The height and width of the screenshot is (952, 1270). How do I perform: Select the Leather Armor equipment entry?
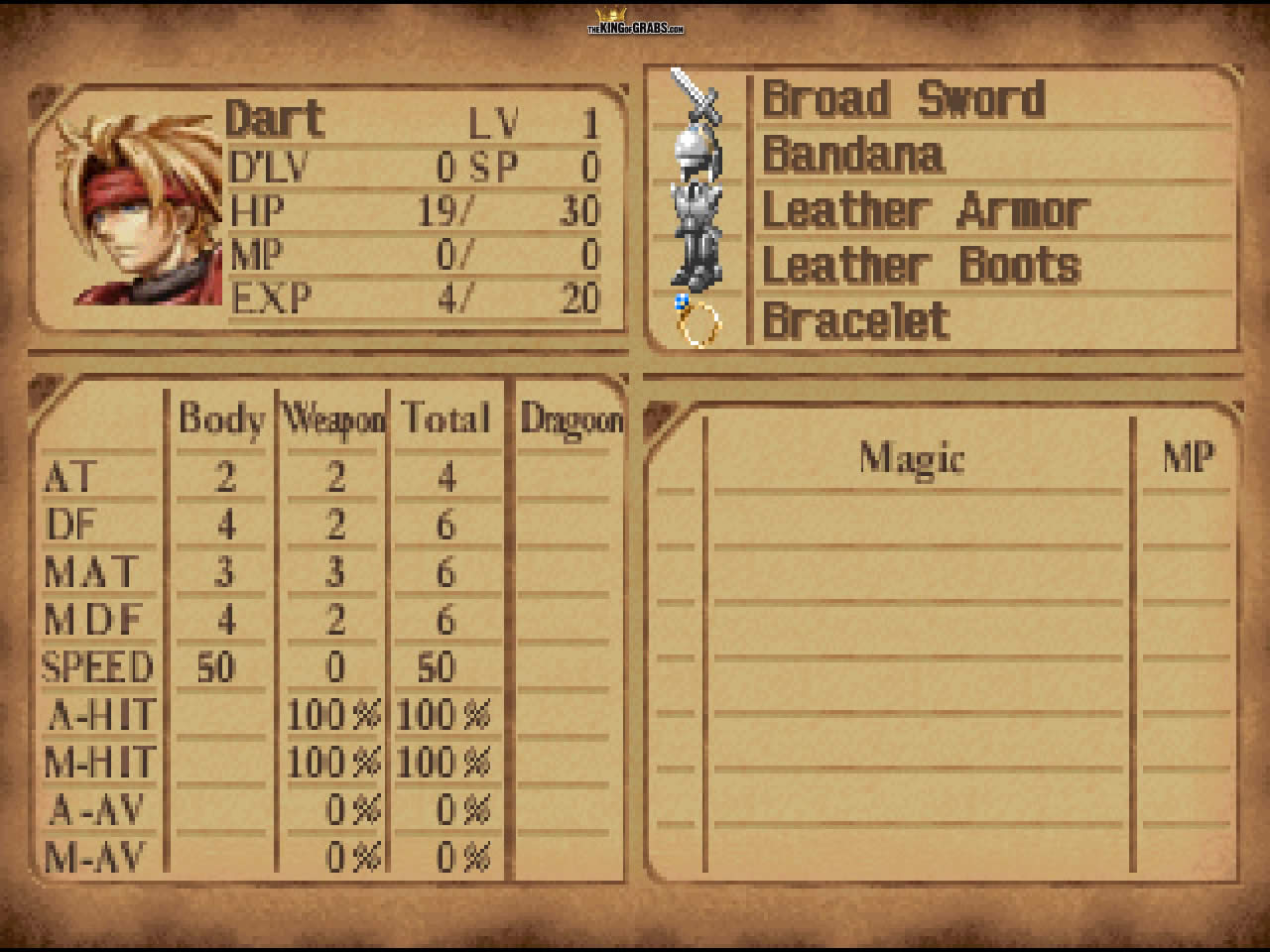point(925,210)
